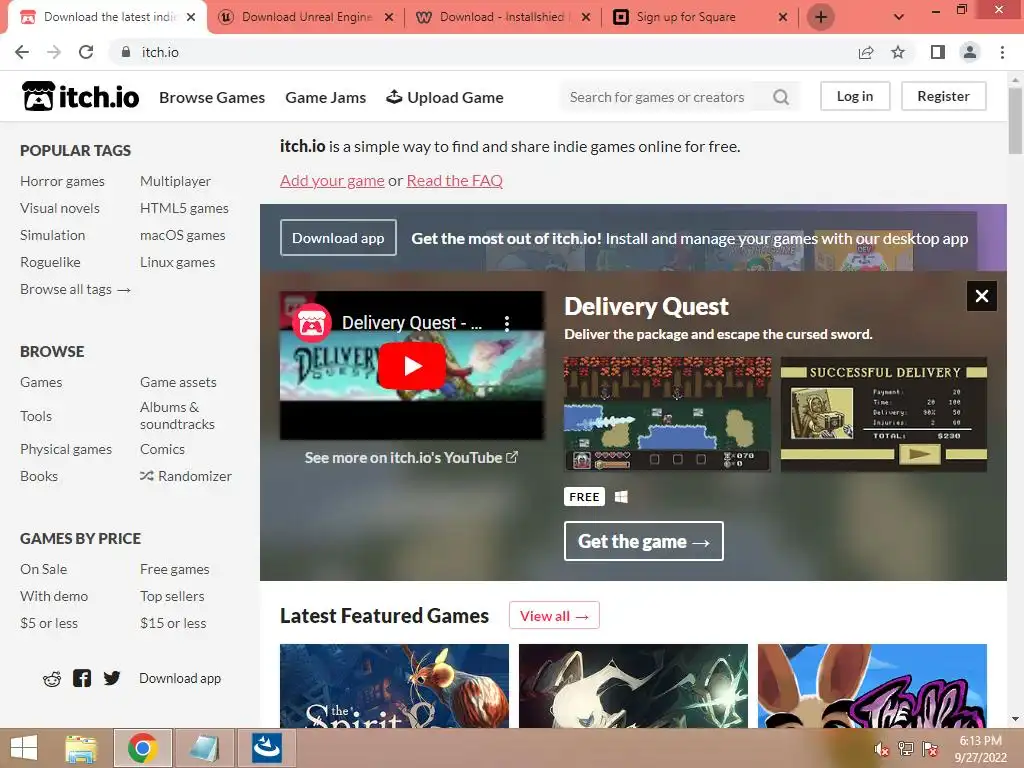The width and height of the screenshot is (1024, 768).
Task: Open the Delivery Quest title link
Action: coord(647,306)
